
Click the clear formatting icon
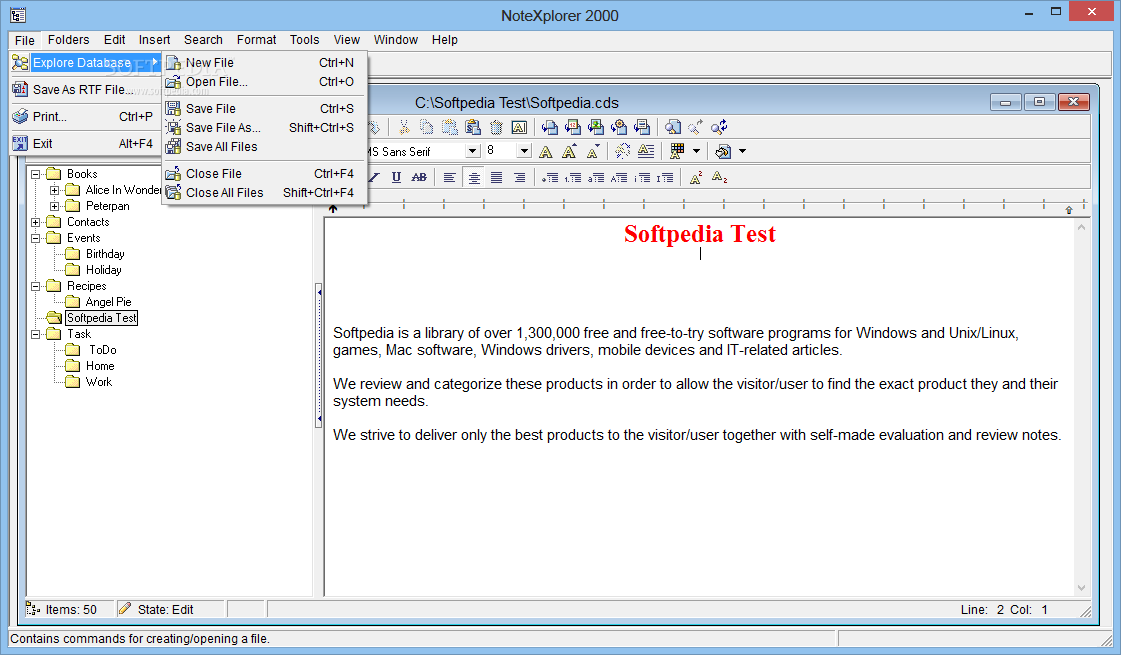(x=623, y=151)
